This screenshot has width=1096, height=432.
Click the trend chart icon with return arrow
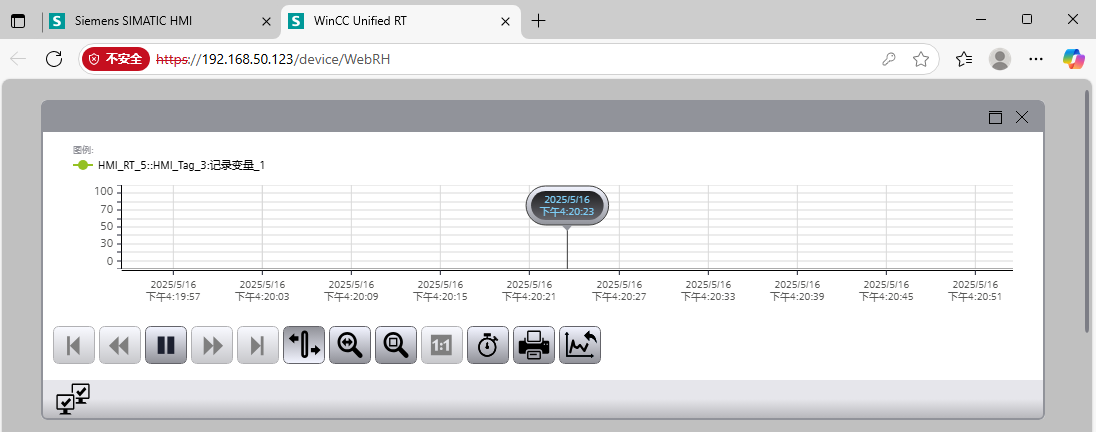pyautogui.click(x=580, y=345)
